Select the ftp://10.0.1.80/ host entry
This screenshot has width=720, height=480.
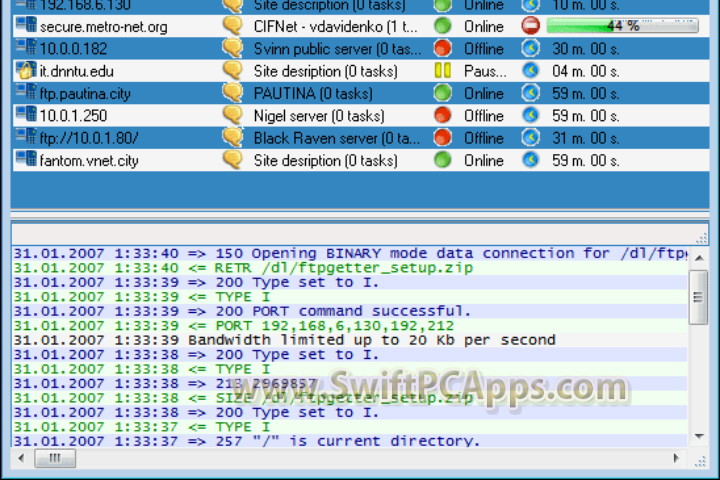coord(89,138)
